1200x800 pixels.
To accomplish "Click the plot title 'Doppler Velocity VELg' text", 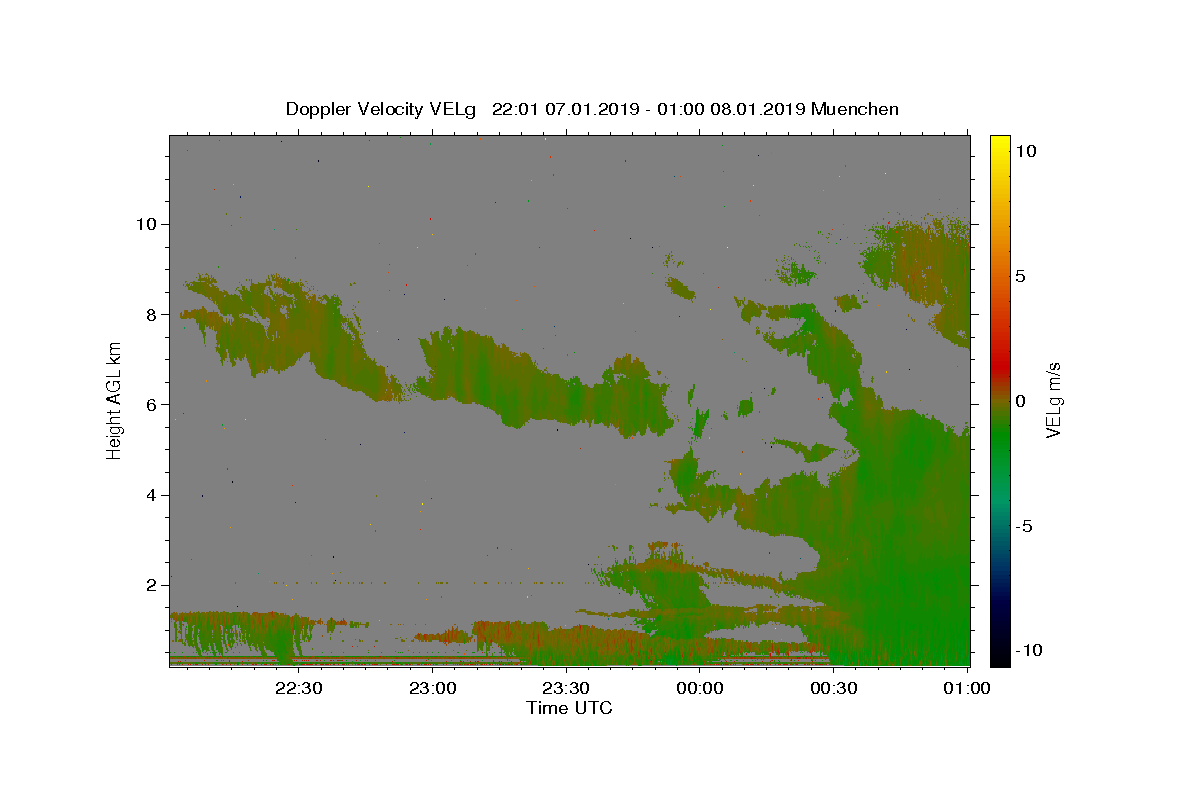I will pyautogui.click(x=381, y=109).
